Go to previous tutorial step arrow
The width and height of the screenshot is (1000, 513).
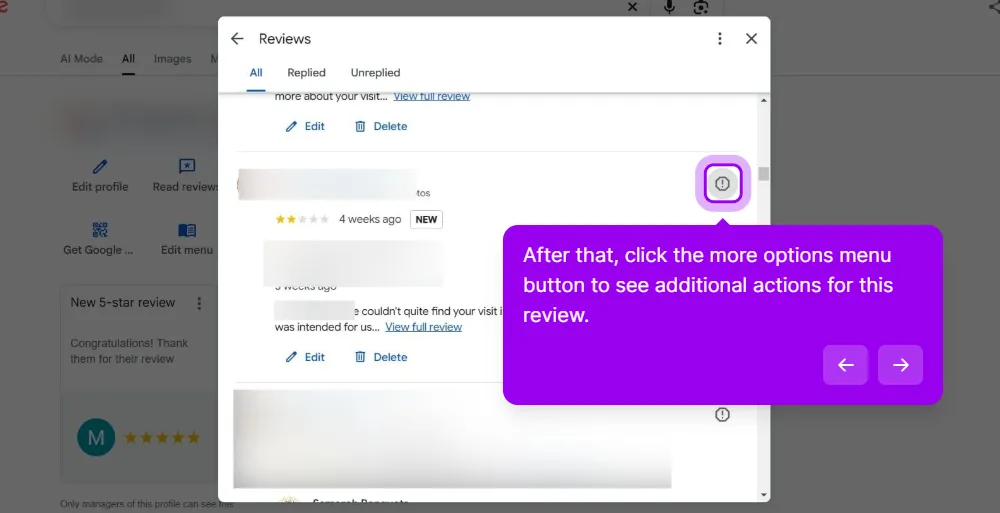pos(846,365)
